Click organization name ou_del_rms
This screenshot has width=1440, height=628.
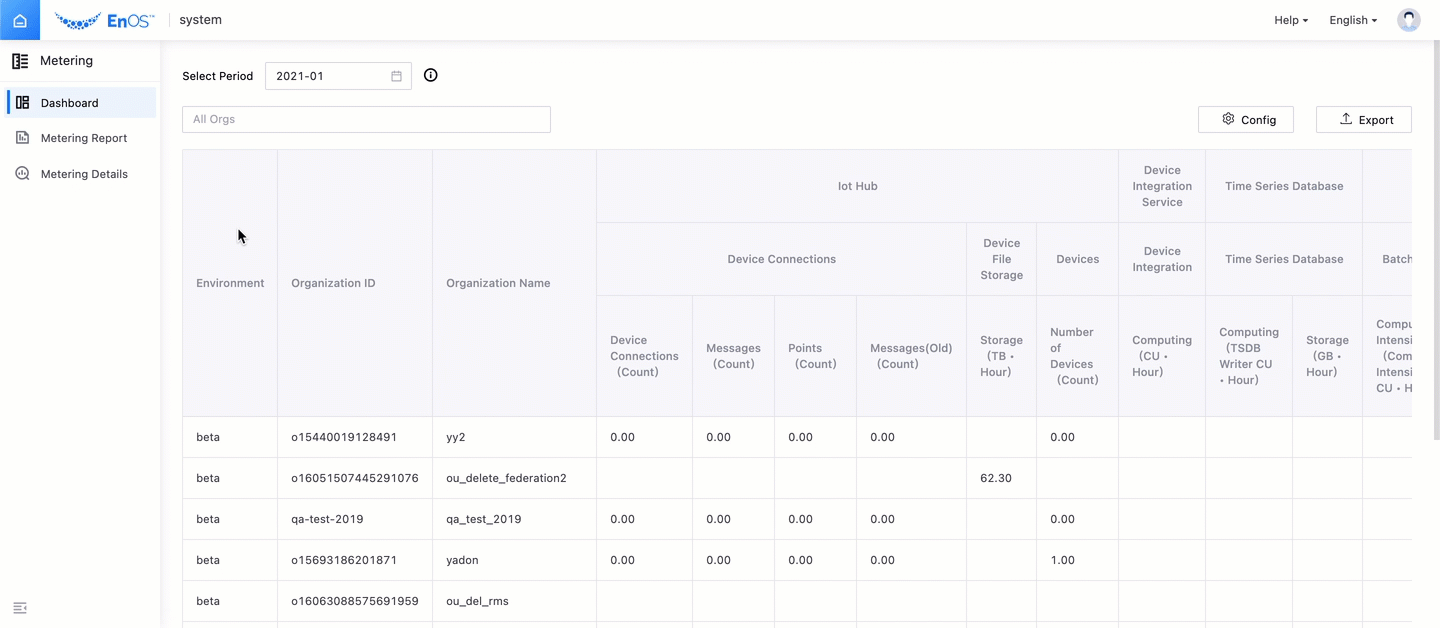point(479,601)
